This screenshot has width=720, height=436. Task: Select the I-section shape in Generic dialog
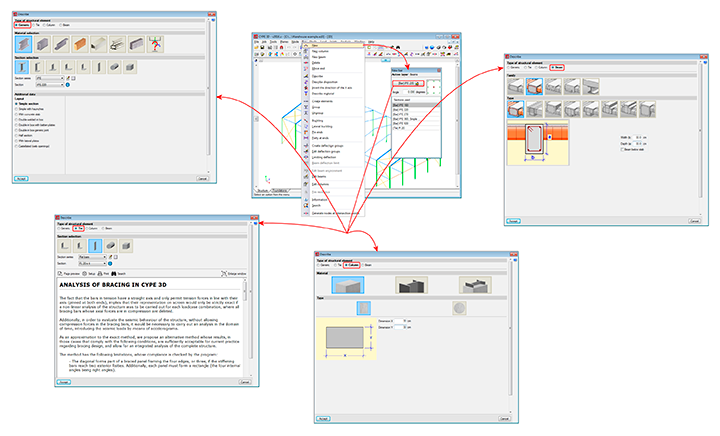[22, 67]
